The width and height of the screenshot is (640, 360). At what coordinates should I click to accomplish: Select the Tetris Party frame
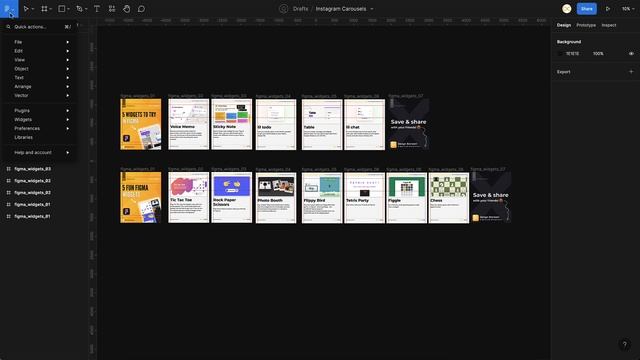(364, 198)
